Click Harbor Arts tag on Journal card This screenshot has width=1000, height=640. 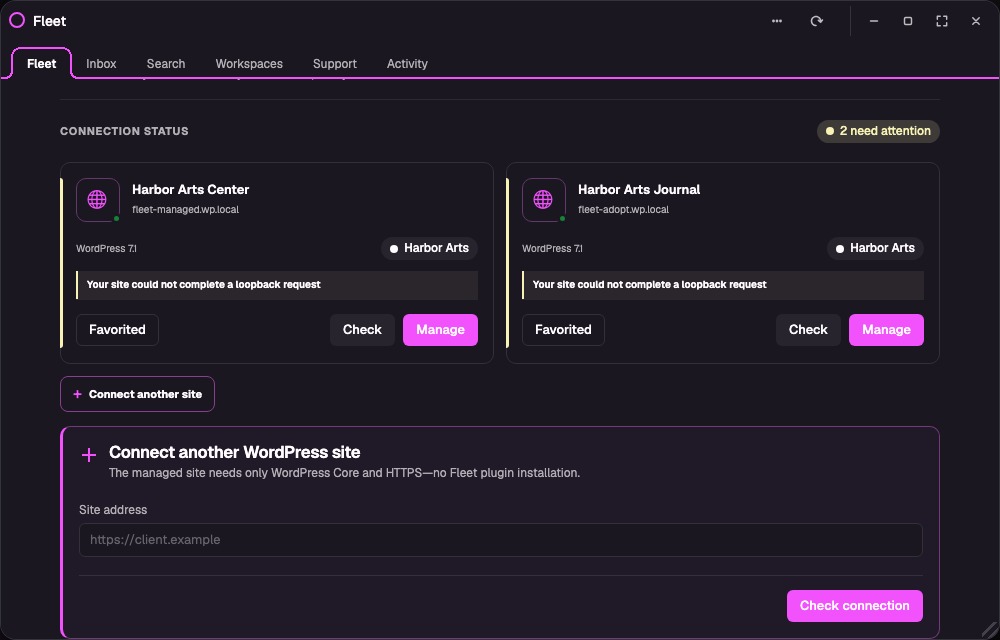point(875,249)
